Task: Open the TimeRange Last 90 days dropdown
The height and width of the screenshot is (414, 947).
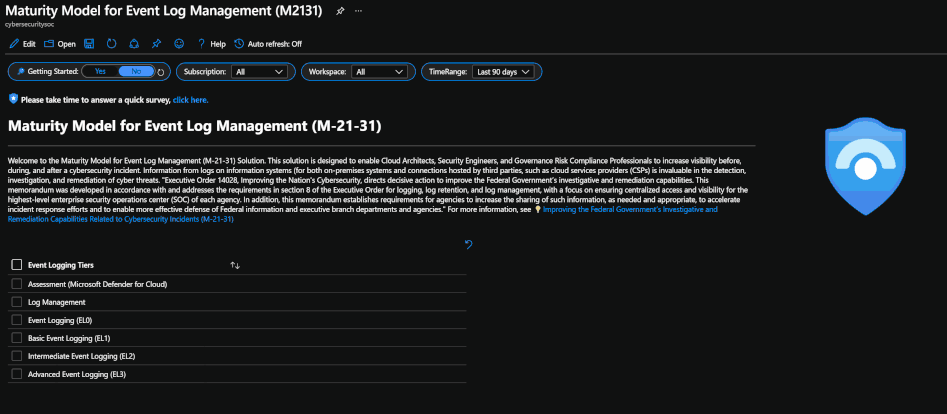Action: (503, 72)
